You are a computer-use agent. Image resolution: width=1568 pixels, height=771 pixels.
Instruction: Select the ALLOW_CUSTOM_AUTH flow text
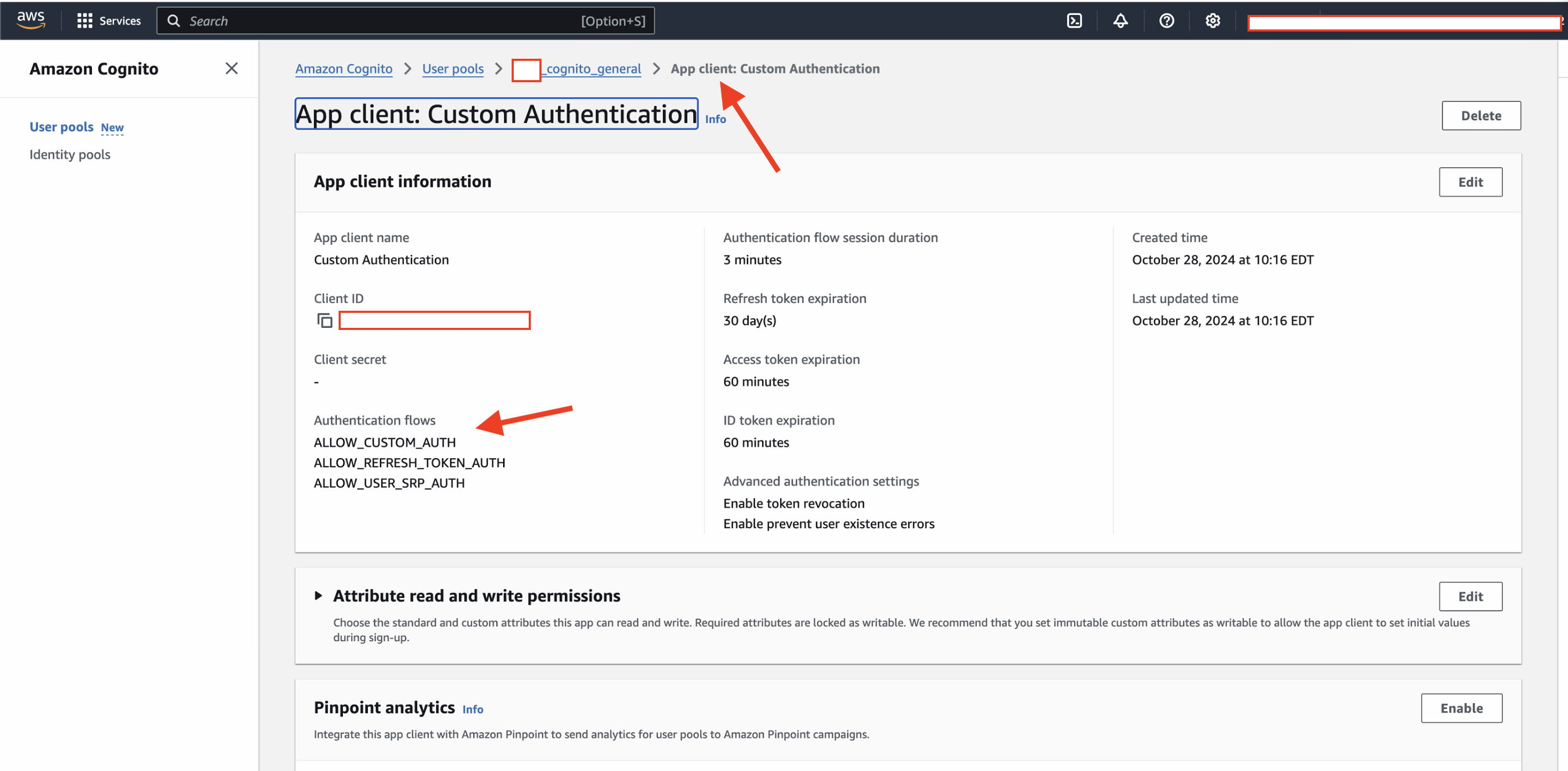385,443
